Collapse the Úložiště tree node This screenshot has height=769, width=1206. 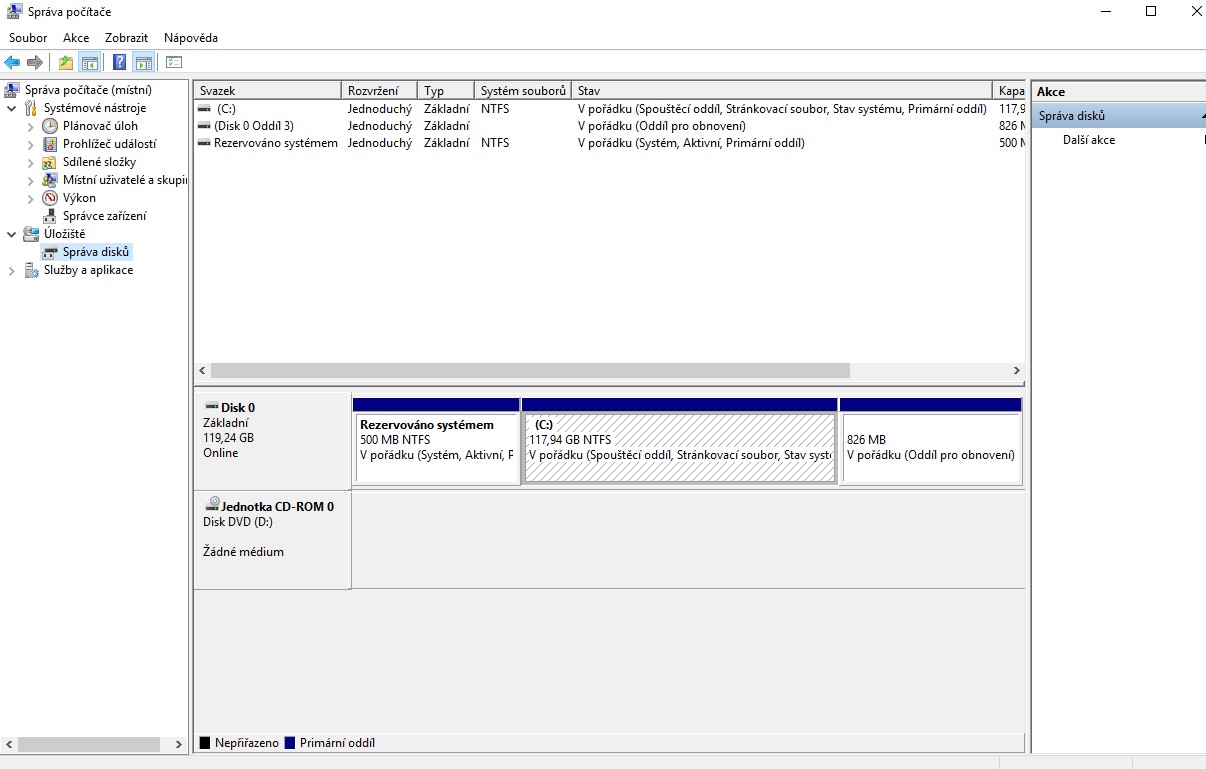tap(12, 234)
